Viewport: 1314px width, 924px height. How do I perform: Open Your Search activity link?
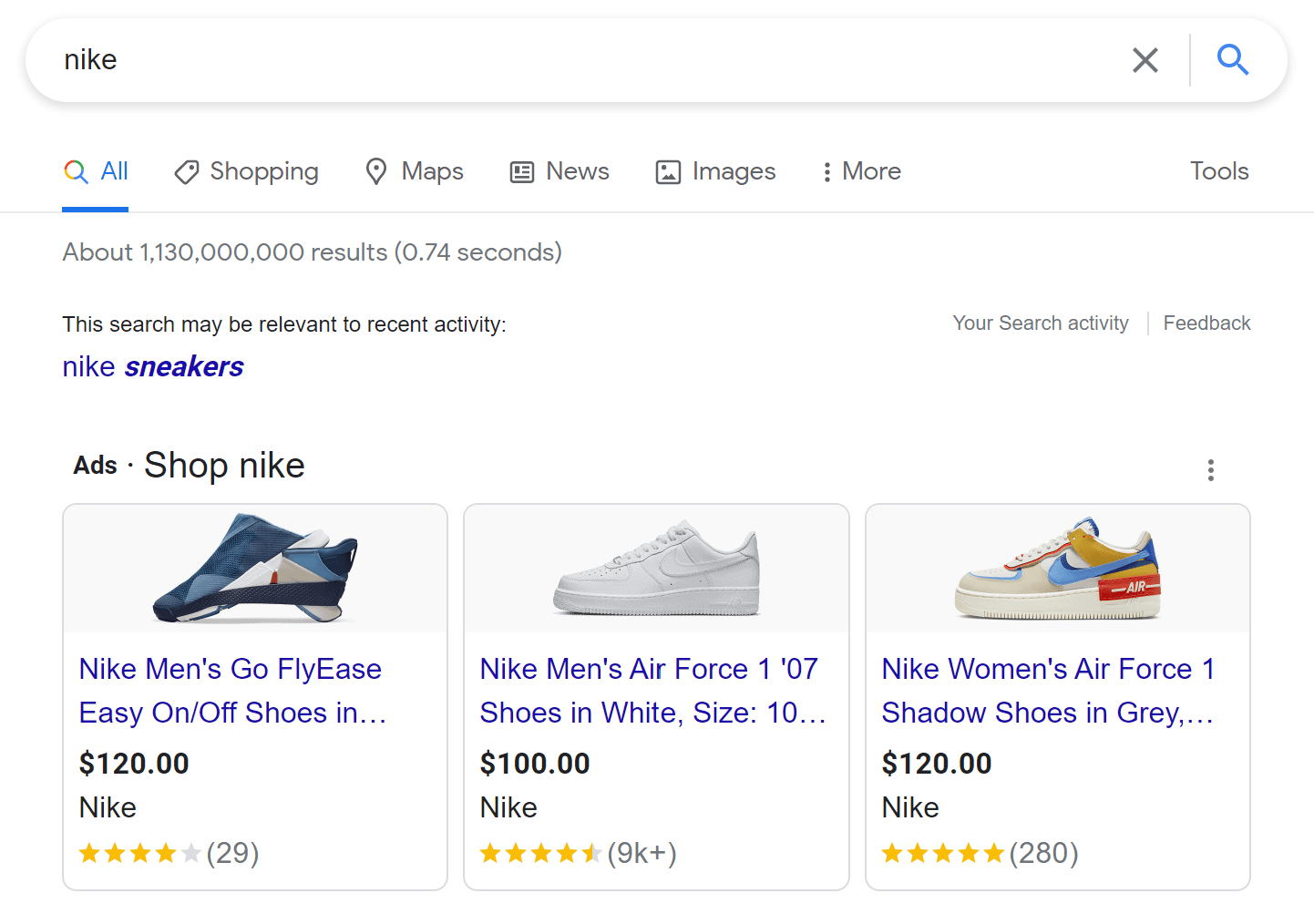[x=1041, y=323]
